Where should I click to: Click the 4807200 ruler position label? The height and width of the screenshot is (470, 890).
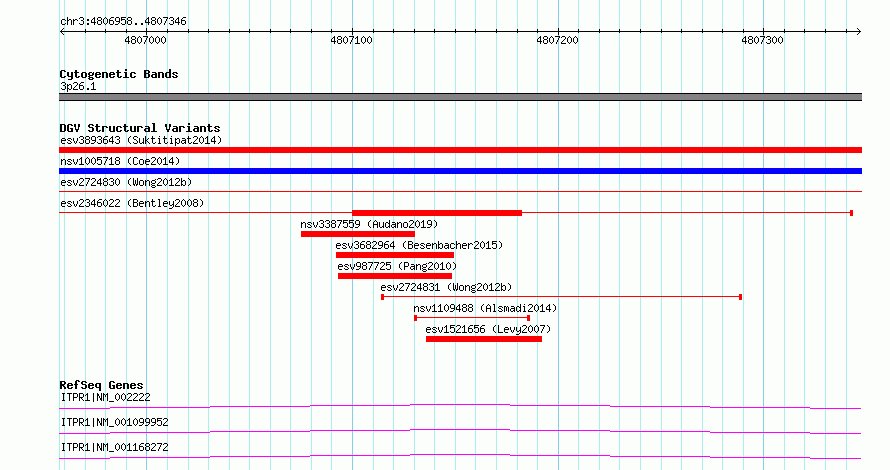[x=557, y=40]
